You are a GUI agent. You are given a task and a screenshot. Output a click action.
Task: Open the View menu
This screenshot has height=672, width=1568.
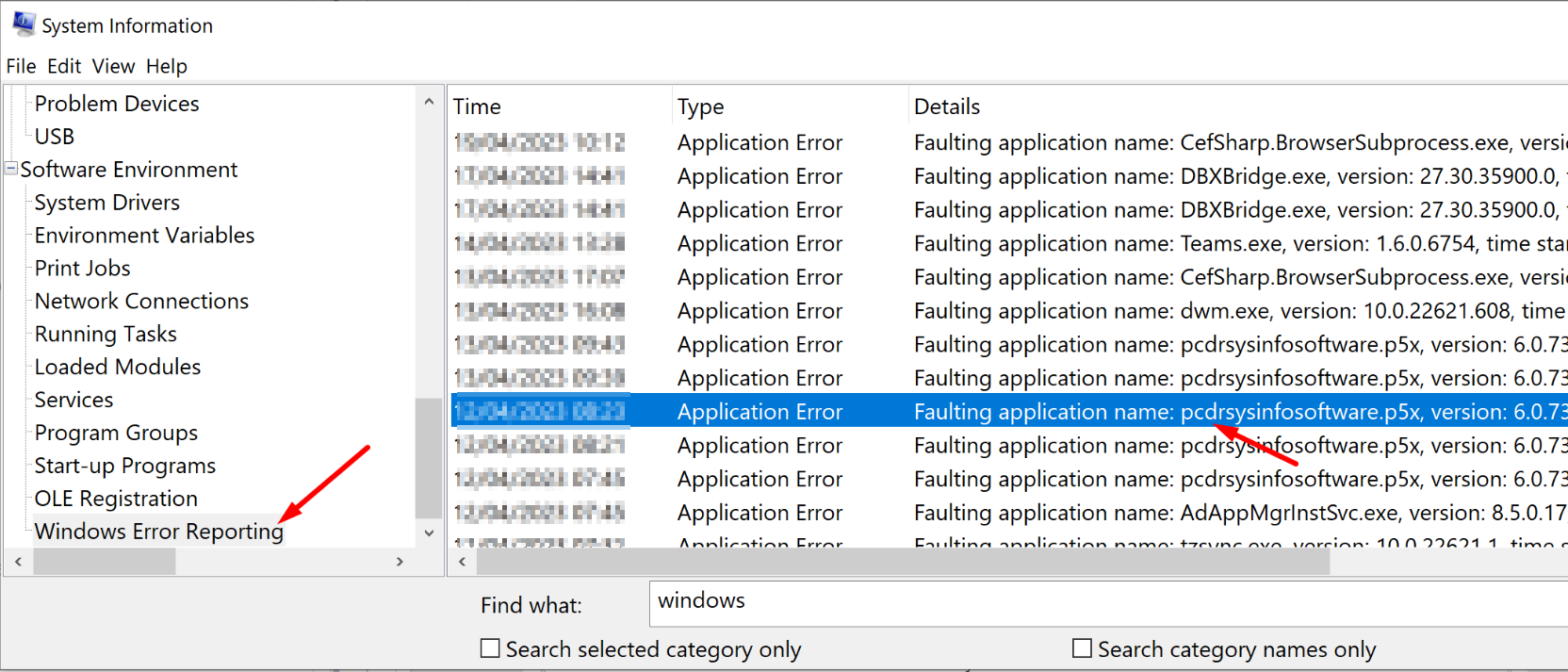click(113, 66)
